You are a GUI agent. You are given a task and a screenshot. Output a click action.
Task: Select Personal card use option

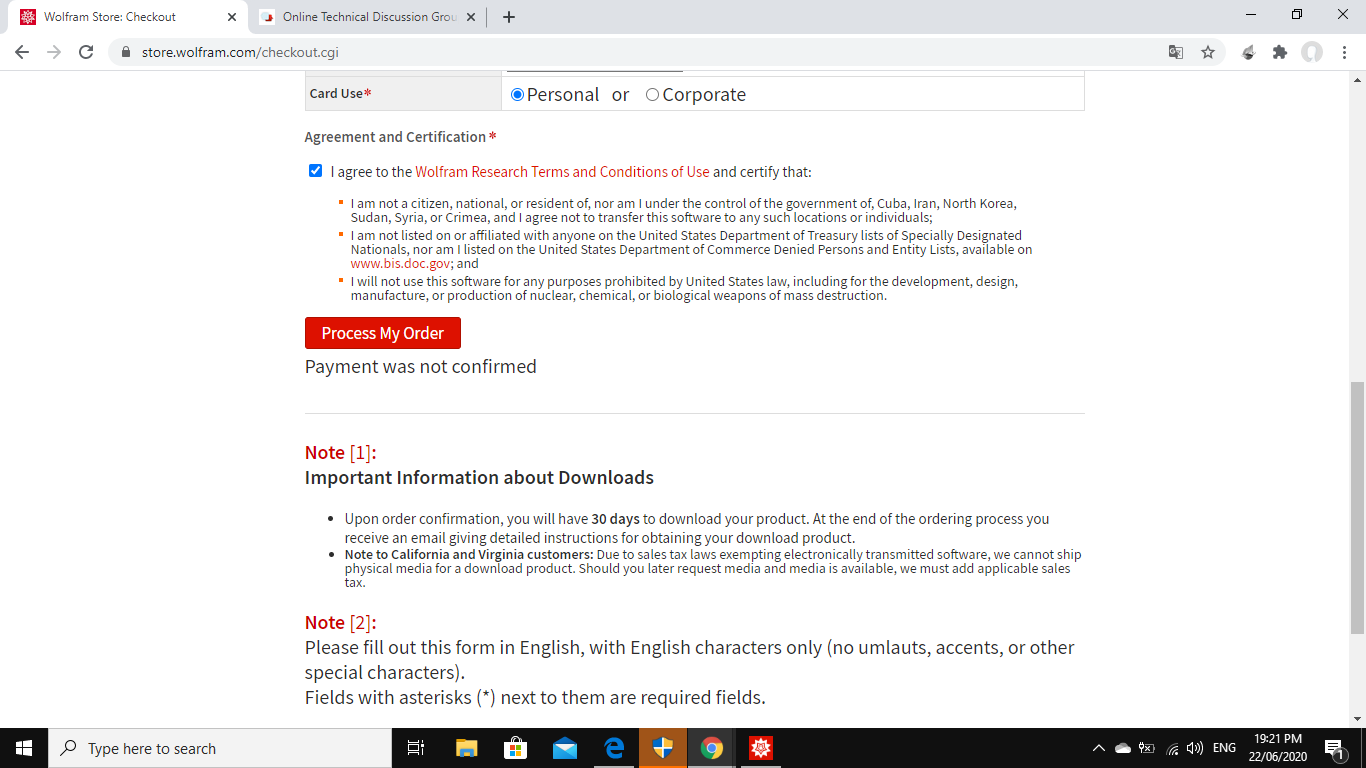click(517, 95)
